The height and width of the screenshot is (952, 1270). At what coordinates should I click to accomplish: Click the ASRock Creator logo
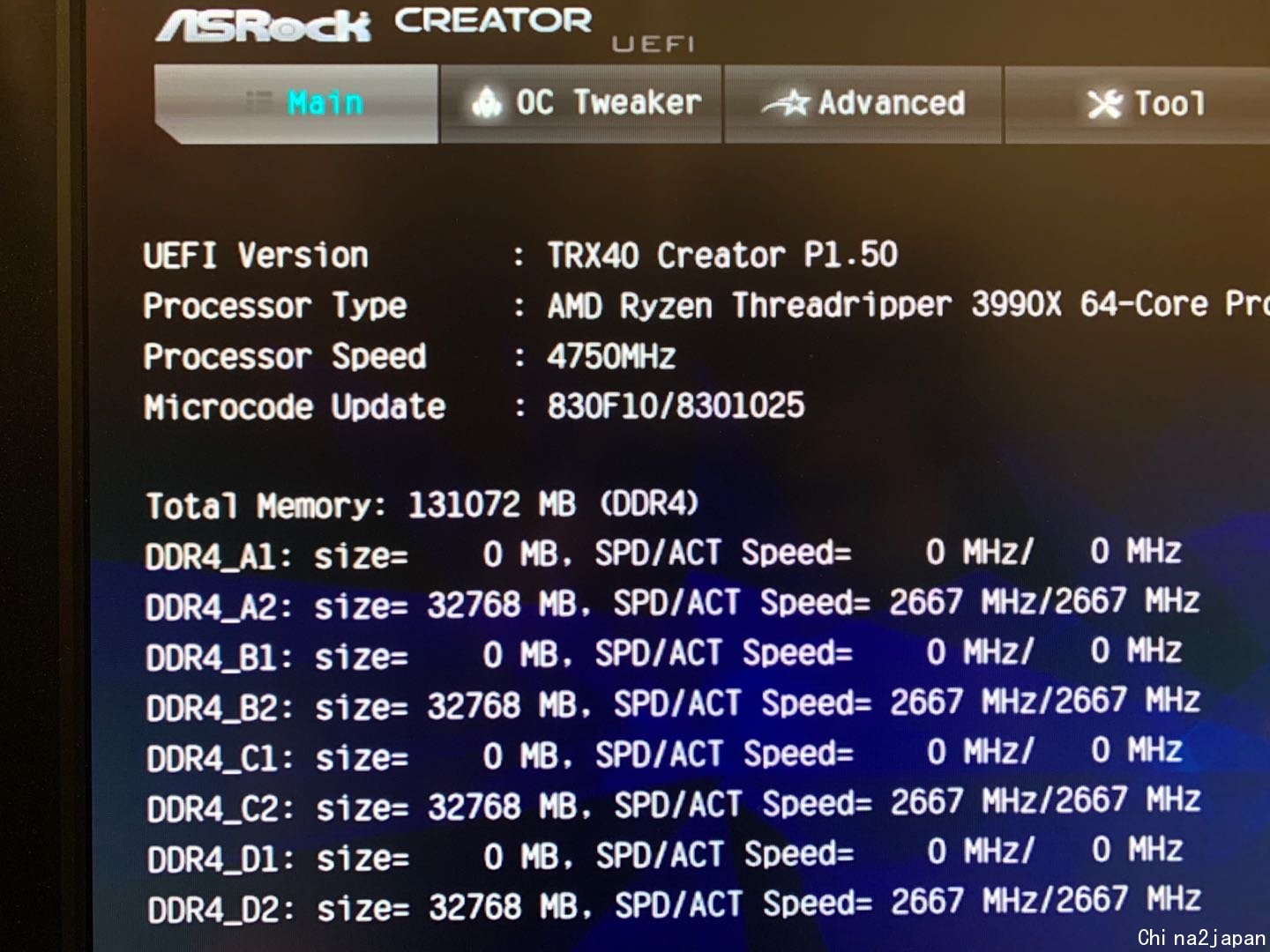[x=374, y=24]
